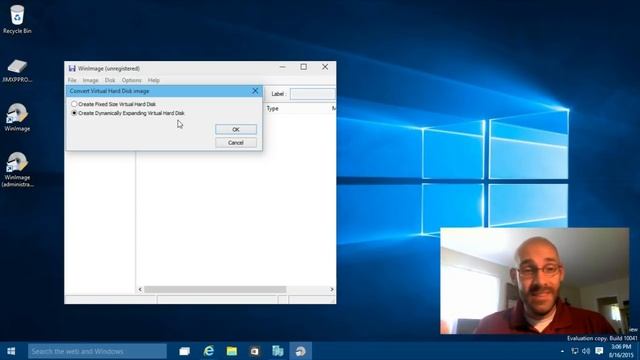Minimize the WinImage window
This screenshot has height=360, width=640.
[x=282, y=67]
